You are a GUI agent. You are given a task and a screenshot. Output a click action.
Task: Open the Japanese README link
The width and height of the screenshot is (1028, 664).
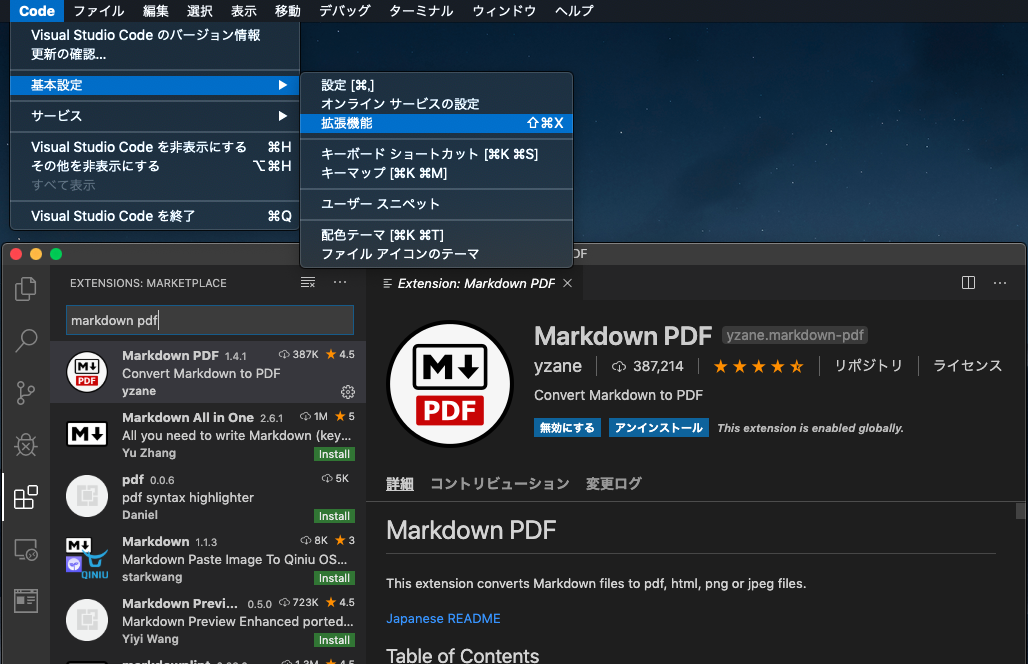coord(443,619)
